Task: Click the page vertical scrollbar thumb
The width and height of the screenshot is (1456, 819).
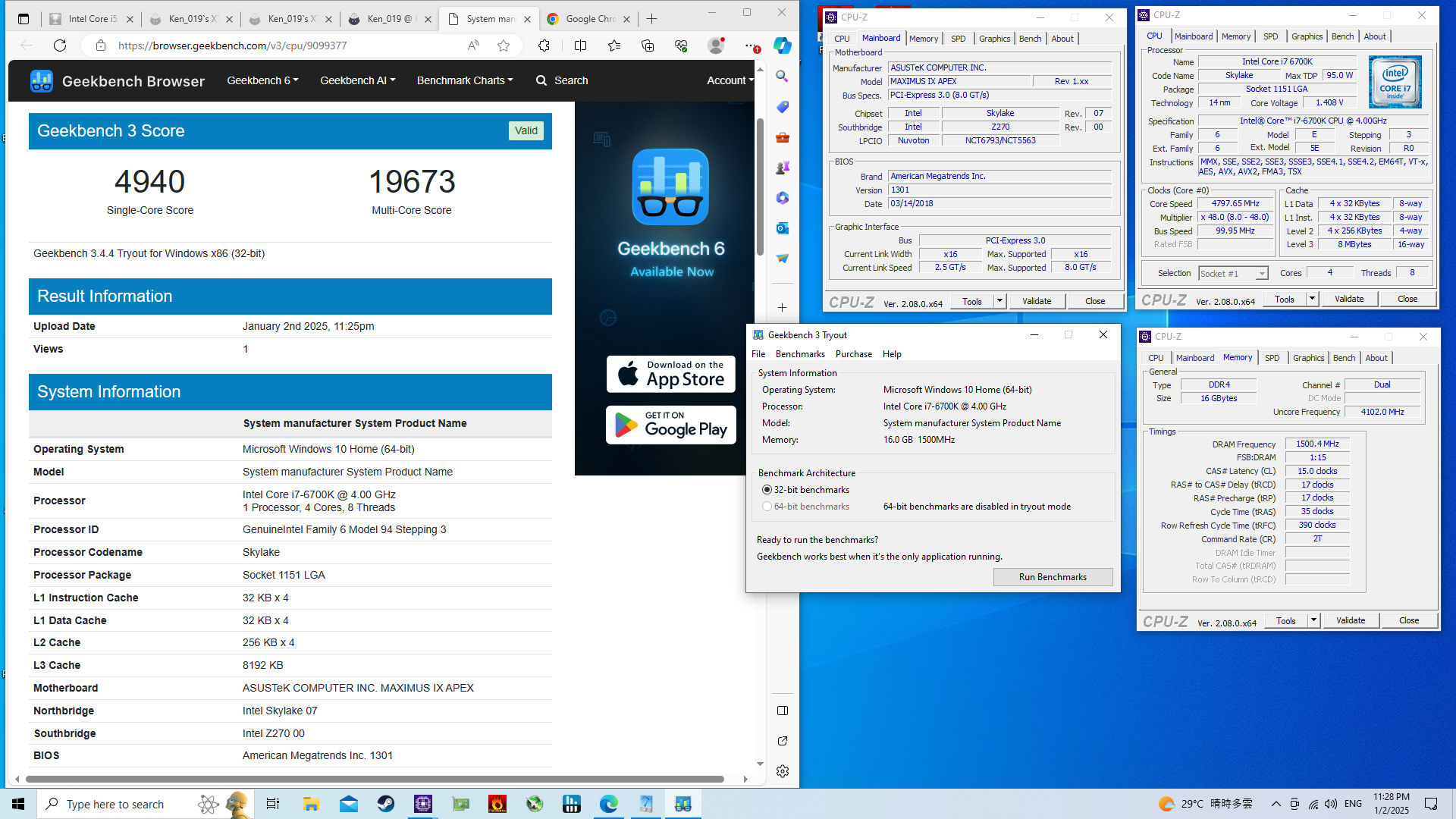Action: click(760, 186)
